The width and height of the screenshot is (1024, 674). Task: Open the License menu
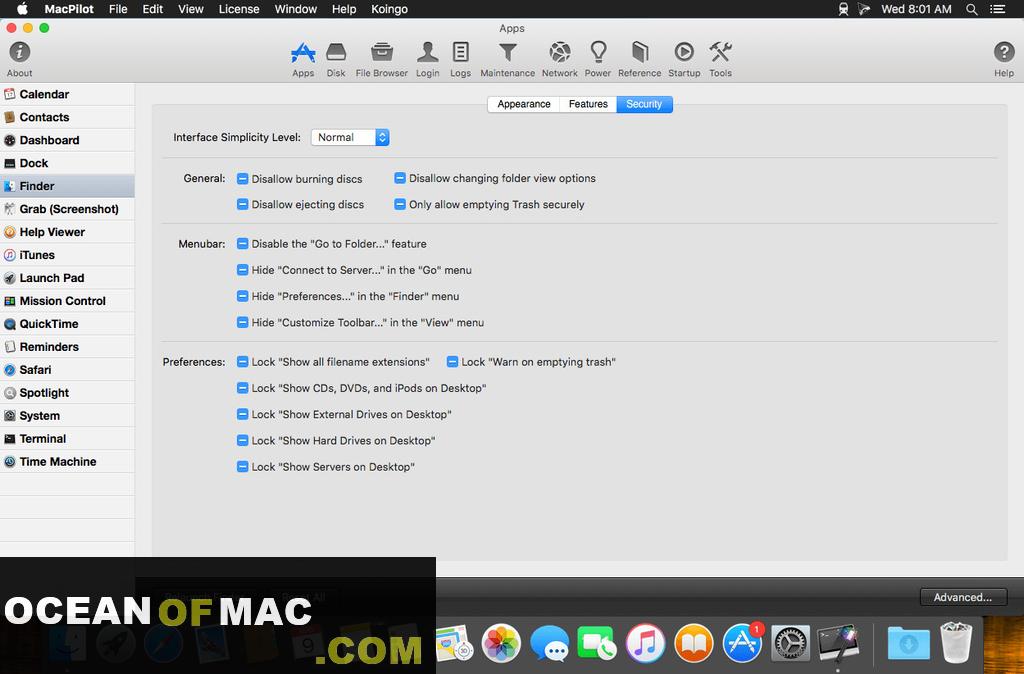point(239,9)
